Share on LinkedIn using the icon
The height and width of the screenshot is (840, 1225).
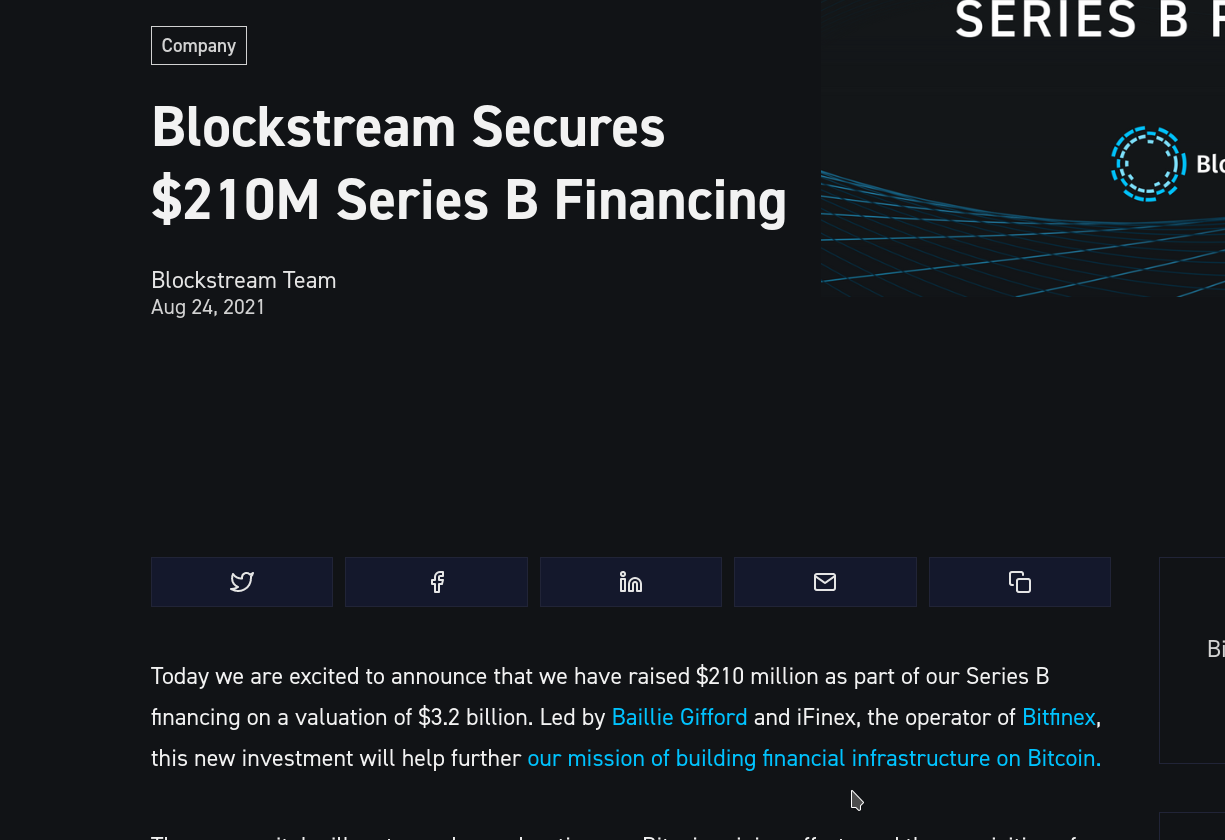(631, 582)
